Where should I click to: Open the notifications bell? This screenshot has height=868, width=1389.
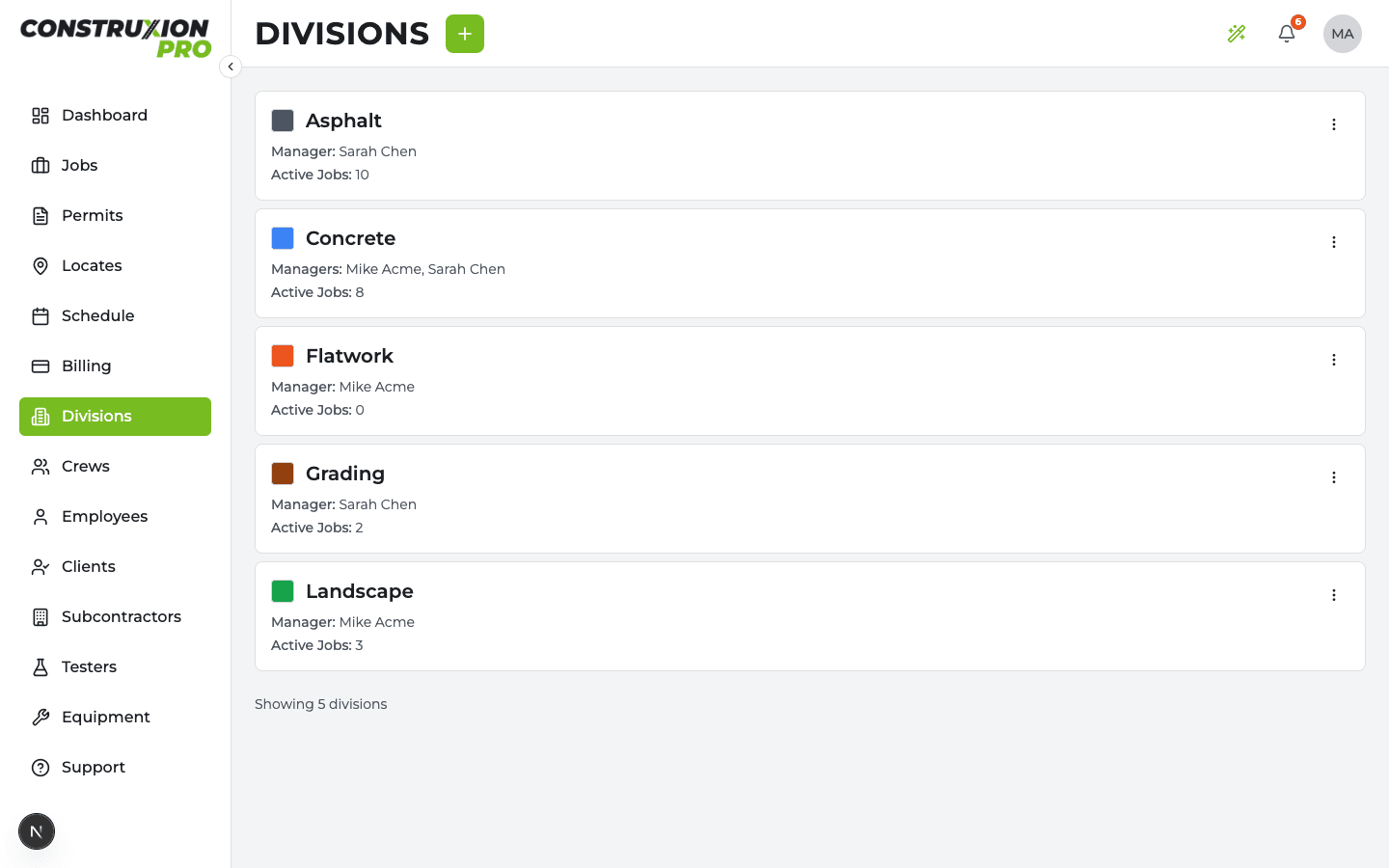pos(1287,34)
